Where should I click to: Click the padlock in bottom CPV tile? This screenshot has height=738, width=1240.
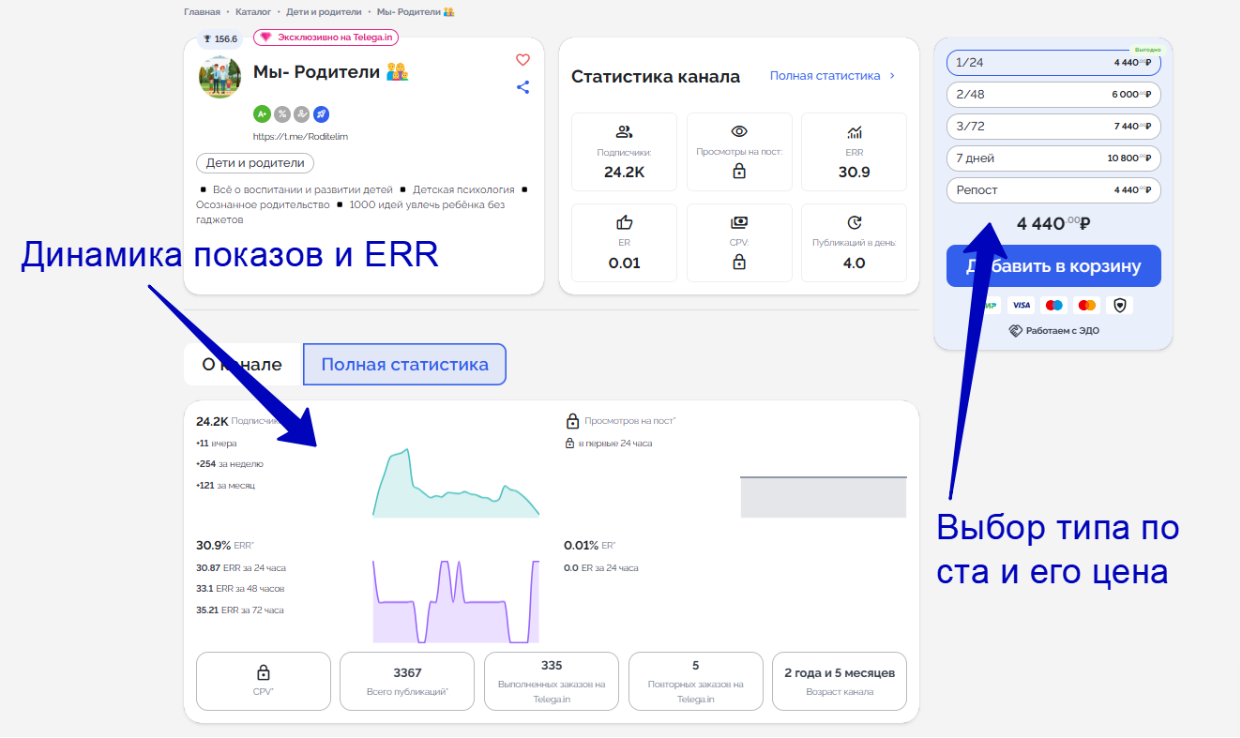click(x=263, y=672)
